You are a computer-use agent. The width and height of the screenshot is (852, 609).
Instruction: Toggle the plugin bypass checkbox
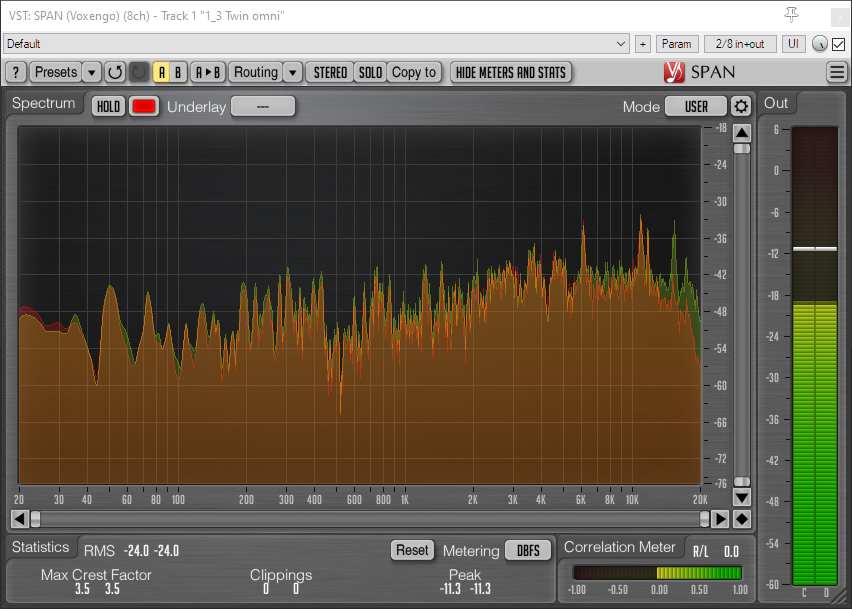[838, 44]
